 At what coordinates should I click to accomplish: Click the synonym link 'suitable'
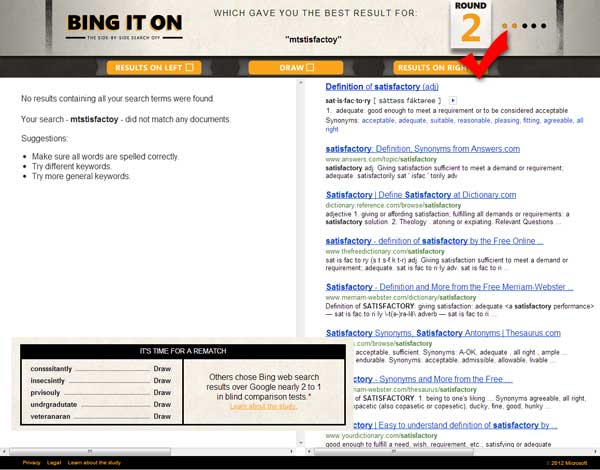tap(442, 121)
